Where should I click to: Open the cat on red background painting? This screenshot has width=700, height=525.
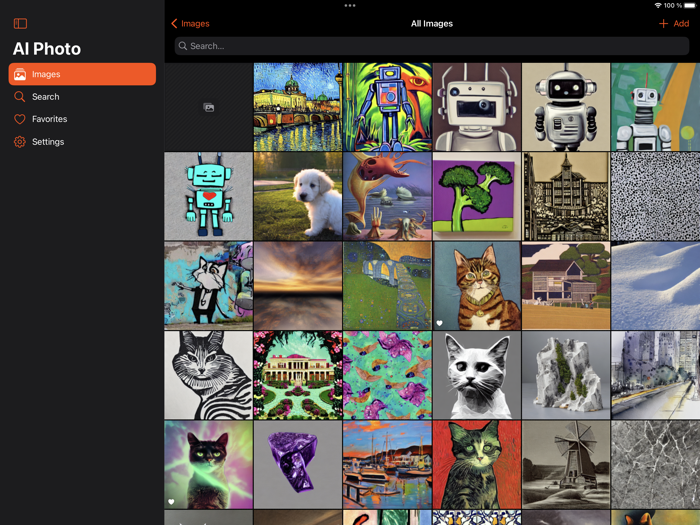[x=477, y=465]
